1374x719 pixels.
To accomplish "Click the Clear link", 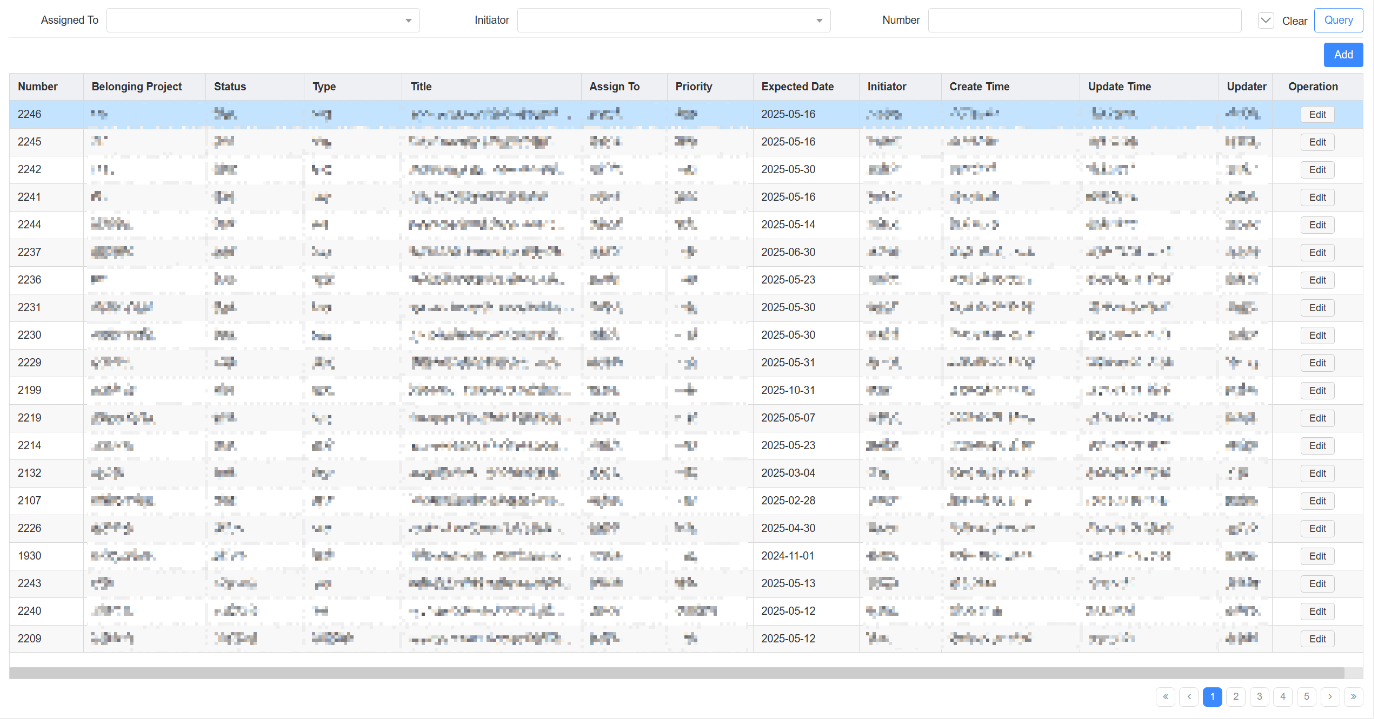I will (1295, 21).
